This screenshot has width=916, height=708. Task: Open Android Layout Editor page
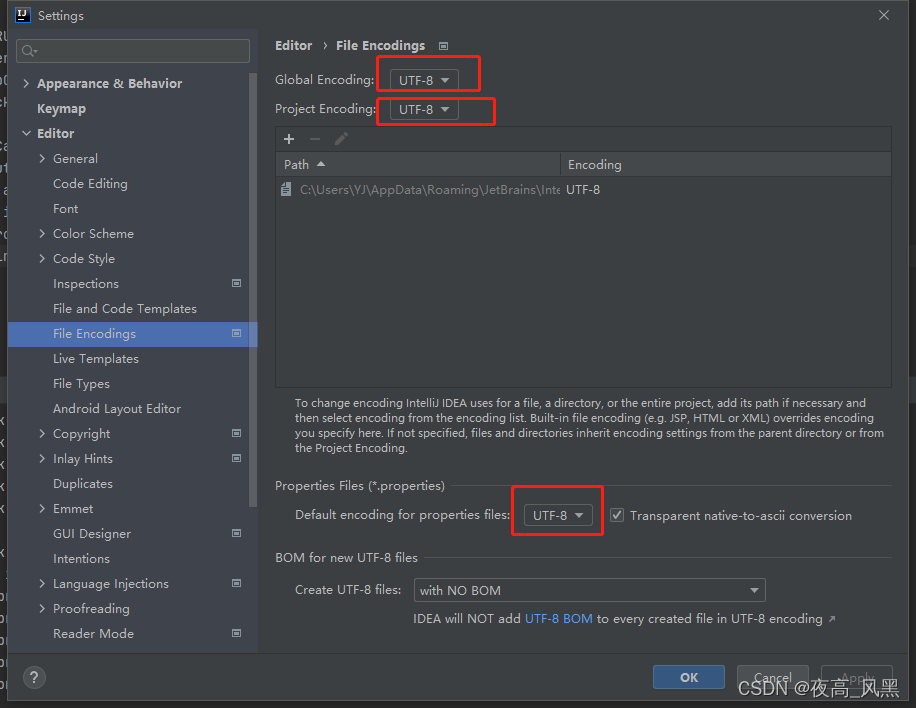[x=117, y=409]
